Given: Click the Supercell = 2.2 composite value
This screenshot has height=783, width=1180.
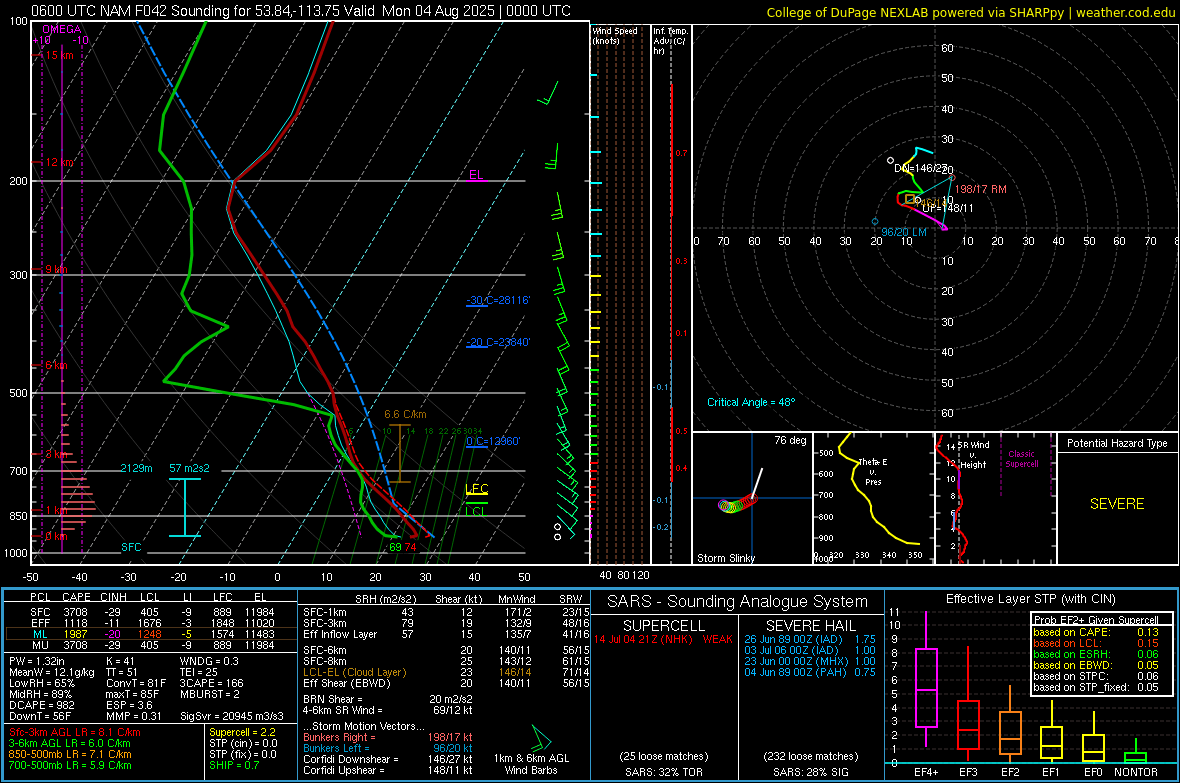Looking at the screenshot, I should coord(242,732).
